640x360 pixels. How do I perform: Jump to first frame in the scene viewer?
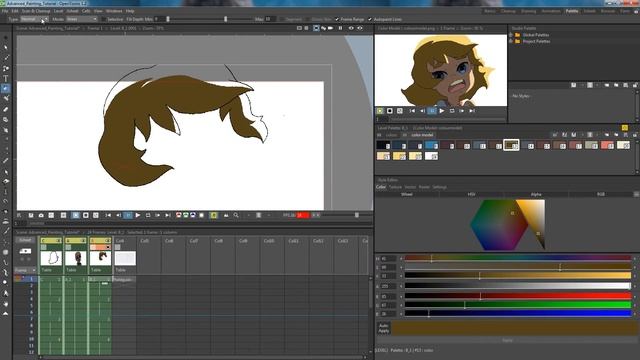click(108, 215)
